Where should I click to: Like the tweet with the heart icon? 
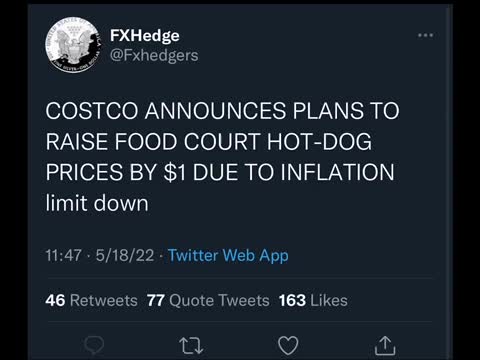(288, 346)
